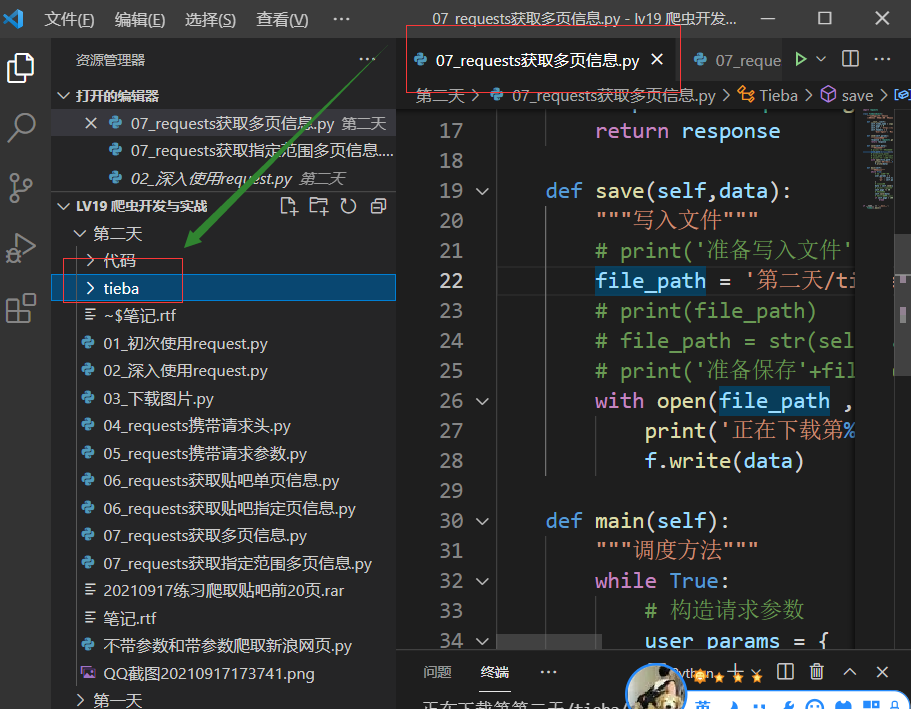Create a new file in the Explorer

[x=289, y=205]
